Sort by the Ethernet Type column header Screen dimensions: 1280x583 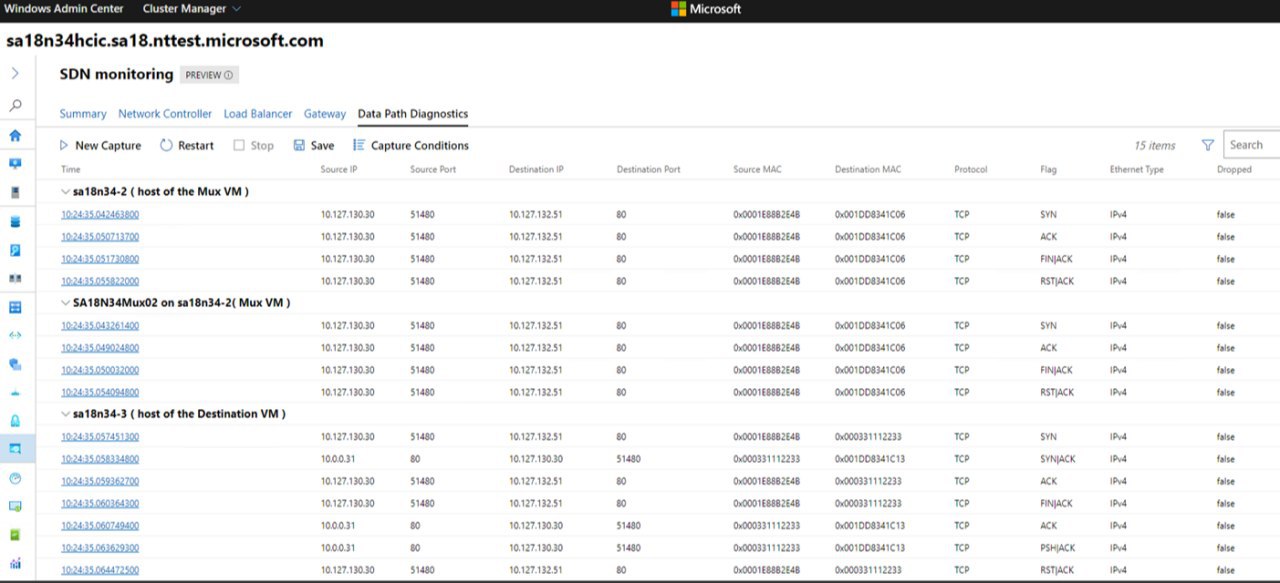[1137, 170]
